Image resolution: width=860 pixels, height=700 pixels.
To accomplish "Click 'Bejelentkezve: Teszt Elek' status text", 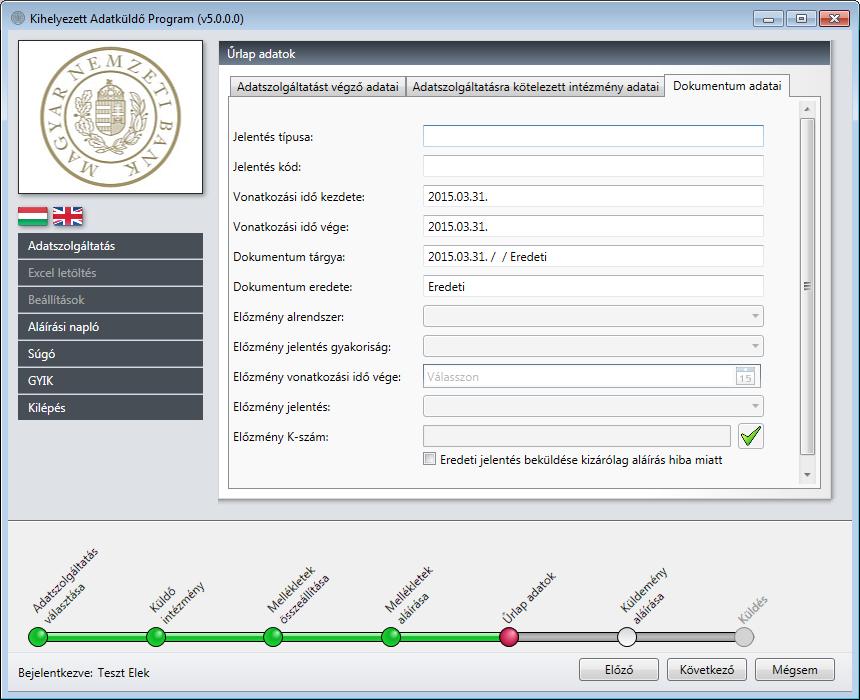I will click(84, 673).
